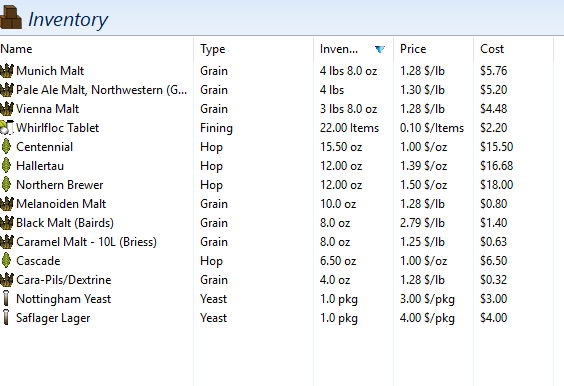This screenshot has width=564, height=386.
Task: Click the hop icon beside Northern Brewer
Action: 6,185
